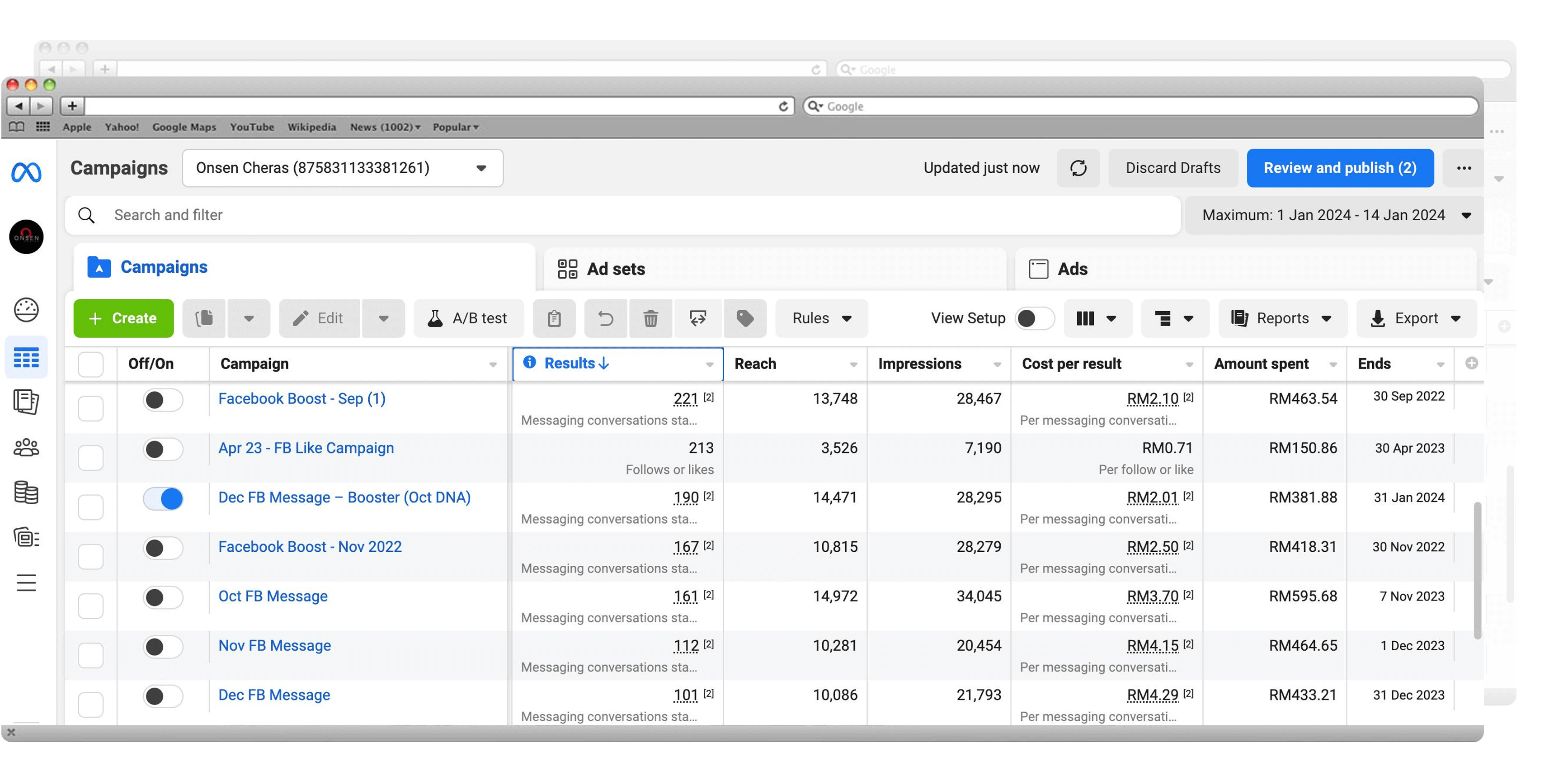Turn on Apr 23 - FB Like Campaign
The image size is (1568, 781).
click(163, 450)
